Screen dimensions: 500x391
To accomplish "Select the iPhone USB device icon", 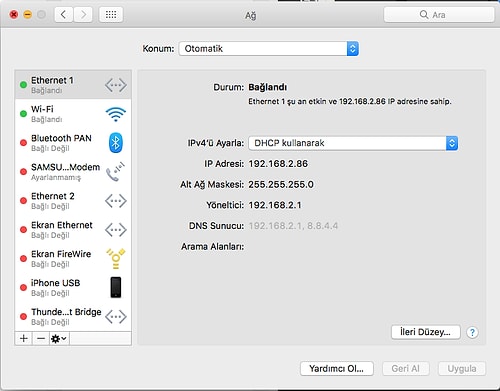I will [116, 287].
